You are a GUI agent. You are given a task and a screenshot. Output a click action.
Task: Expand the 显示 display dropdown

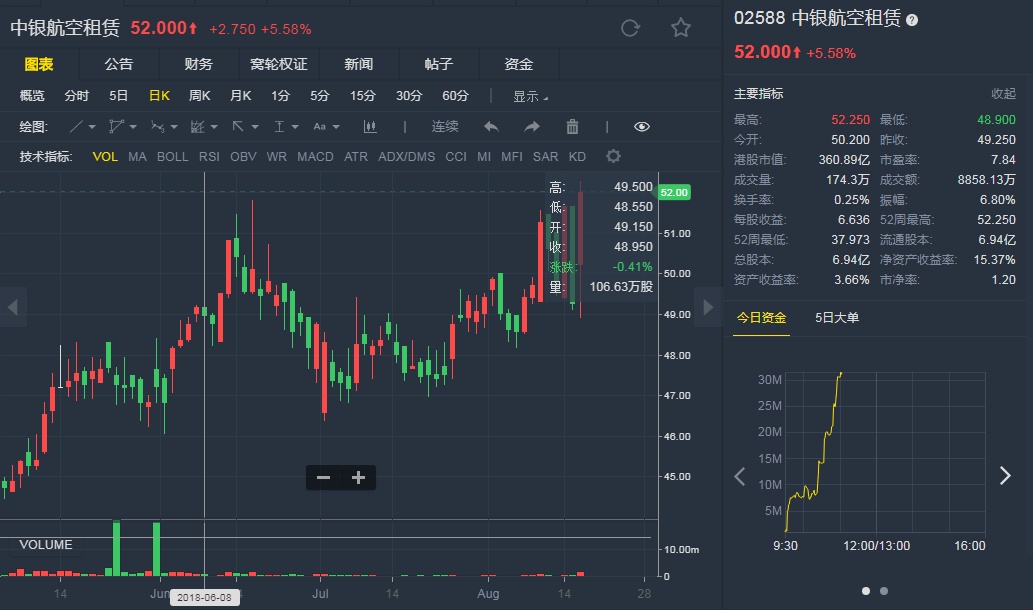530,97
